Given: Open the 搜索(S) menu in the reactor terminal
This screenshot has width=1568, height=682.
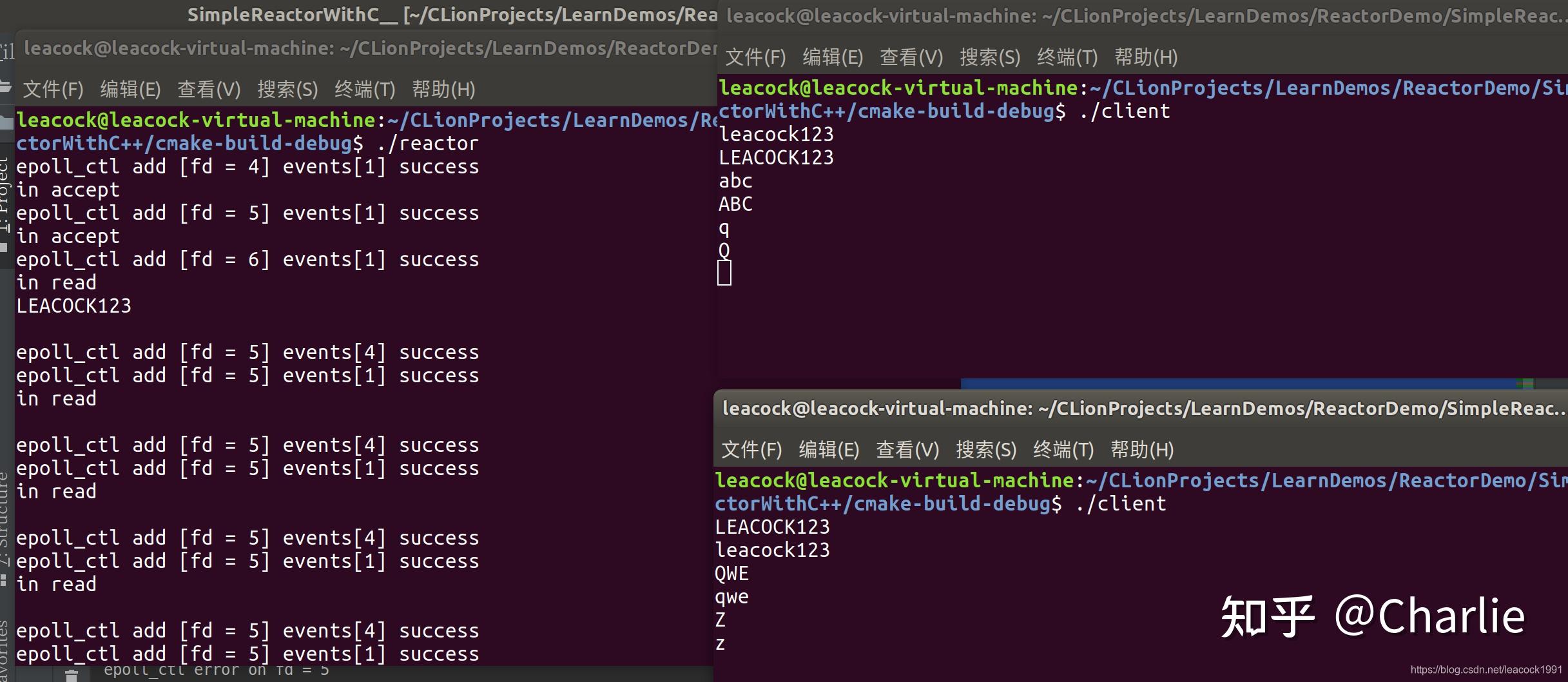Looking at the screenshot, I should pyautogui.click(x=287, y=90).
